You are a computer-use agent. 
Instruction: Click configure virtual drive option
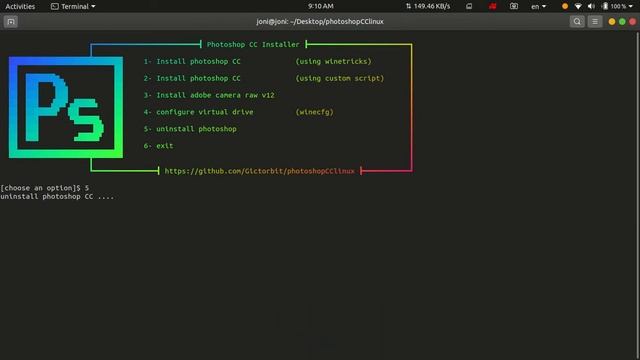[198, 112]
